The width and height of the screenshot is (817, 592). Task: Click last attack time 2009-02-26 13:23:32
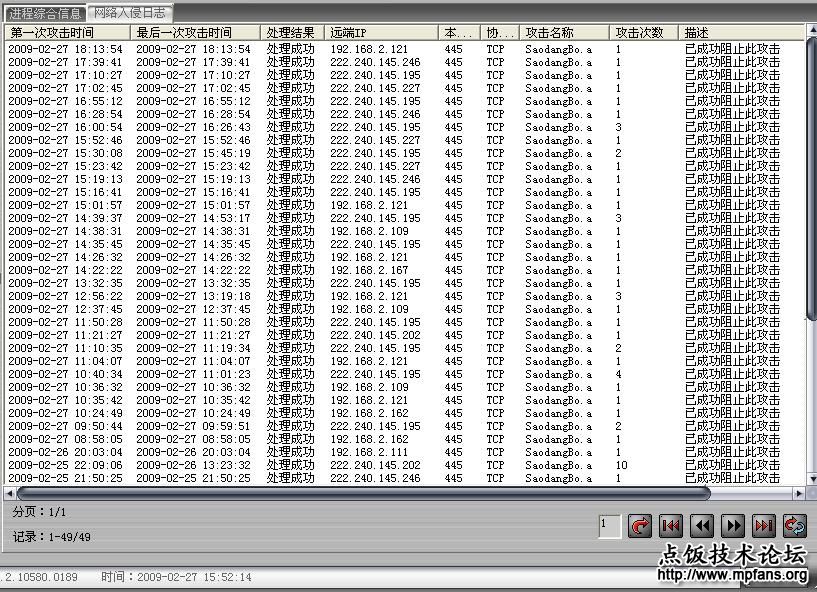point(193,465)
